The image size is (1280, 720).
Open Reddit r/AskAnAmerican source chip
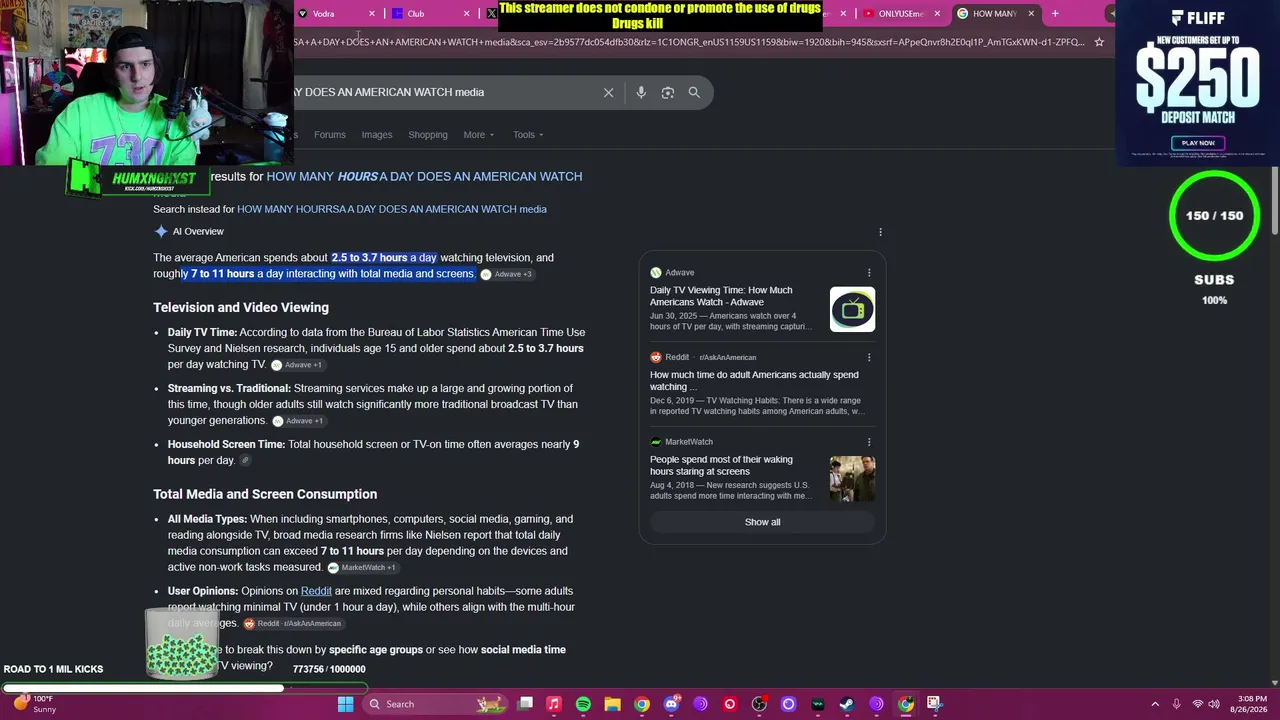click(293, 624)
